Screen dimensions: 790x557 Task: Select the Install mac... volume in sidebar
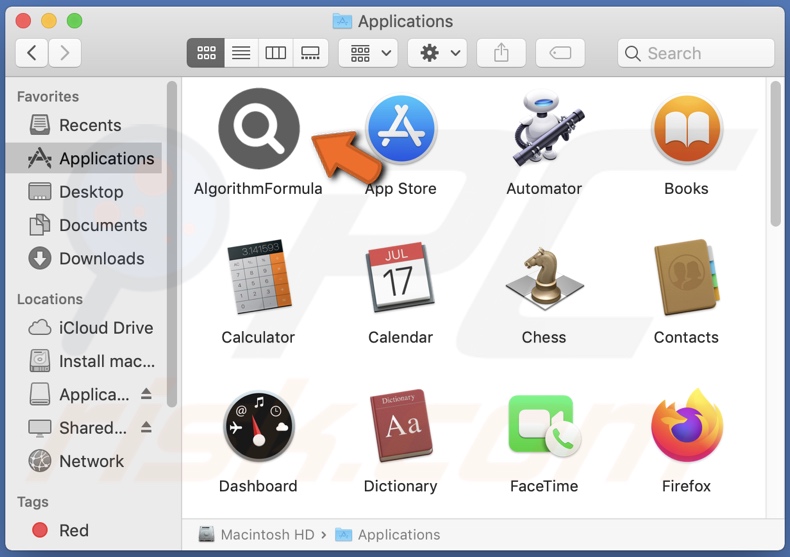point(84,361)
